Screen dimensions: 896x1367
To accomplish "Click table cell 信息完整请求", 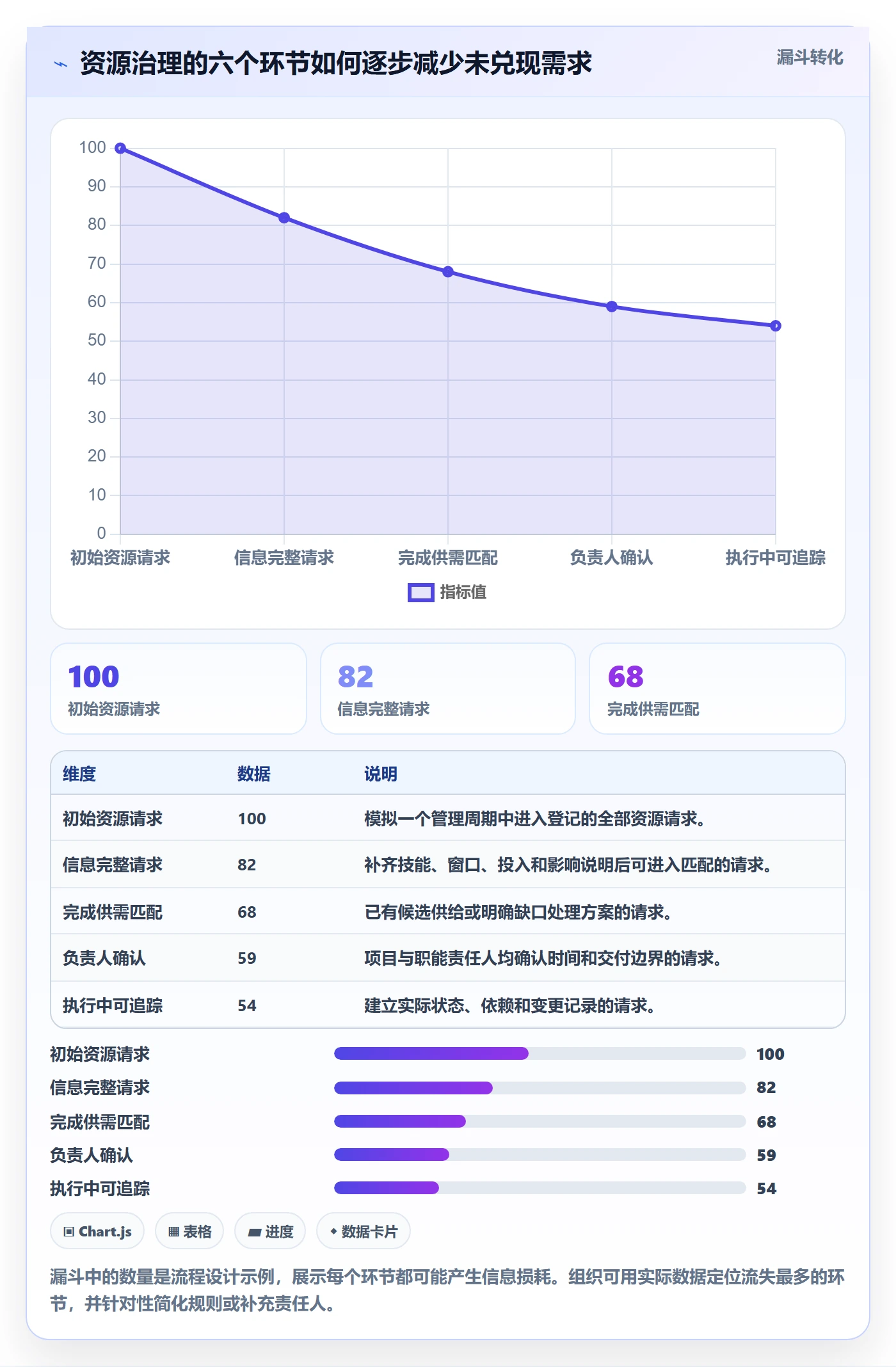I will click(113, 865).
